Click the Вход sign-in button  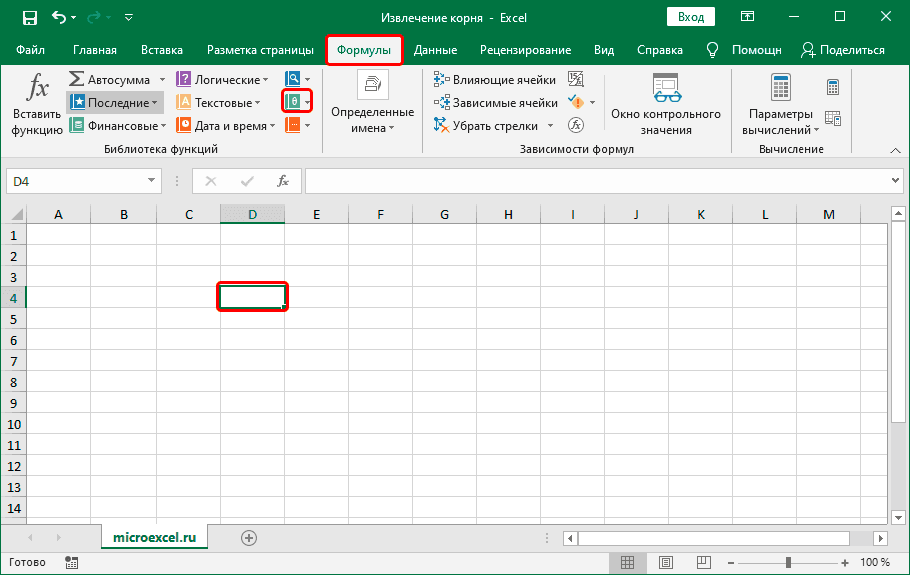(x=690, y=17)
